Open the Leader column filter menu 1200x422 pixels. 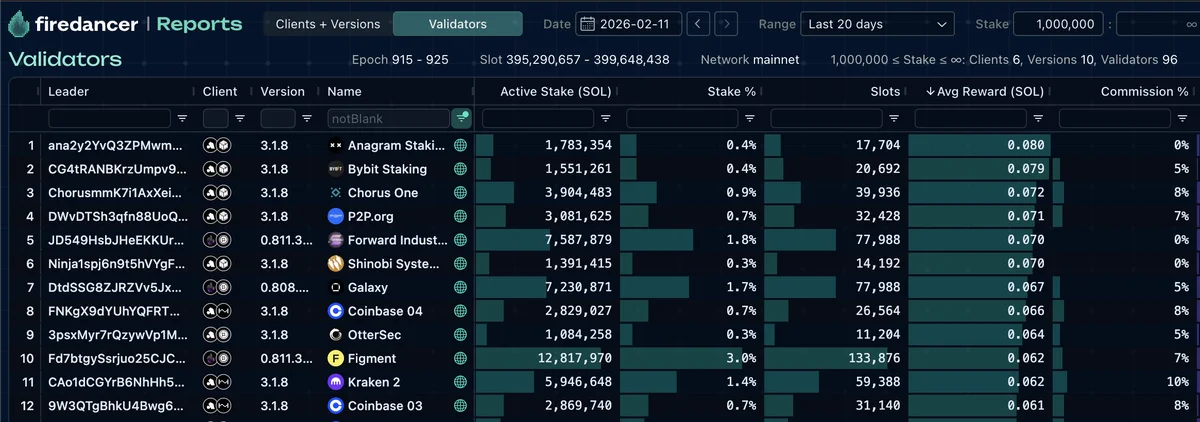[x=182, y=118]
